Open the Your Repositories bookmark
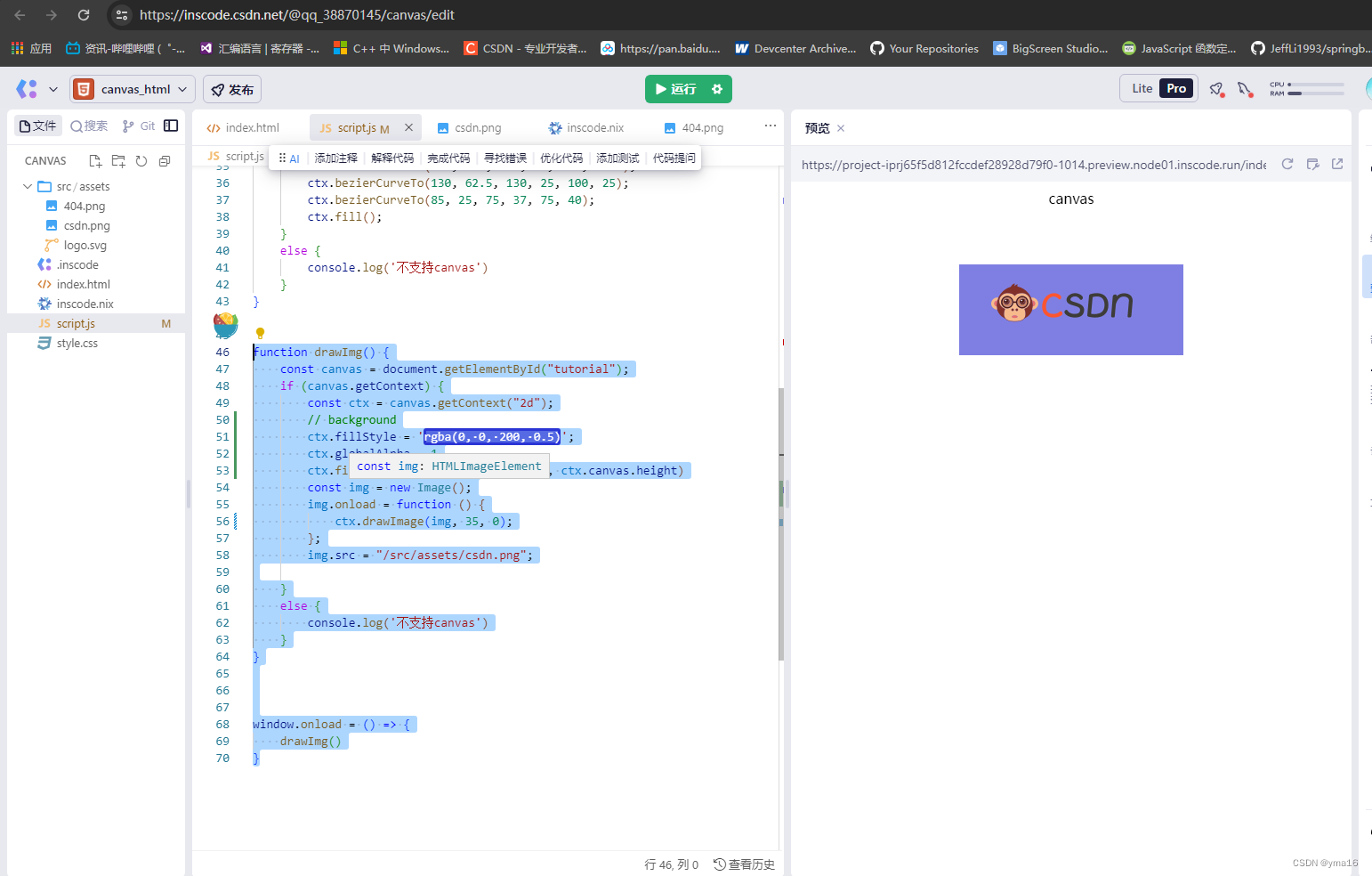Screen dimensions: 1372x876 click(924, 48)
